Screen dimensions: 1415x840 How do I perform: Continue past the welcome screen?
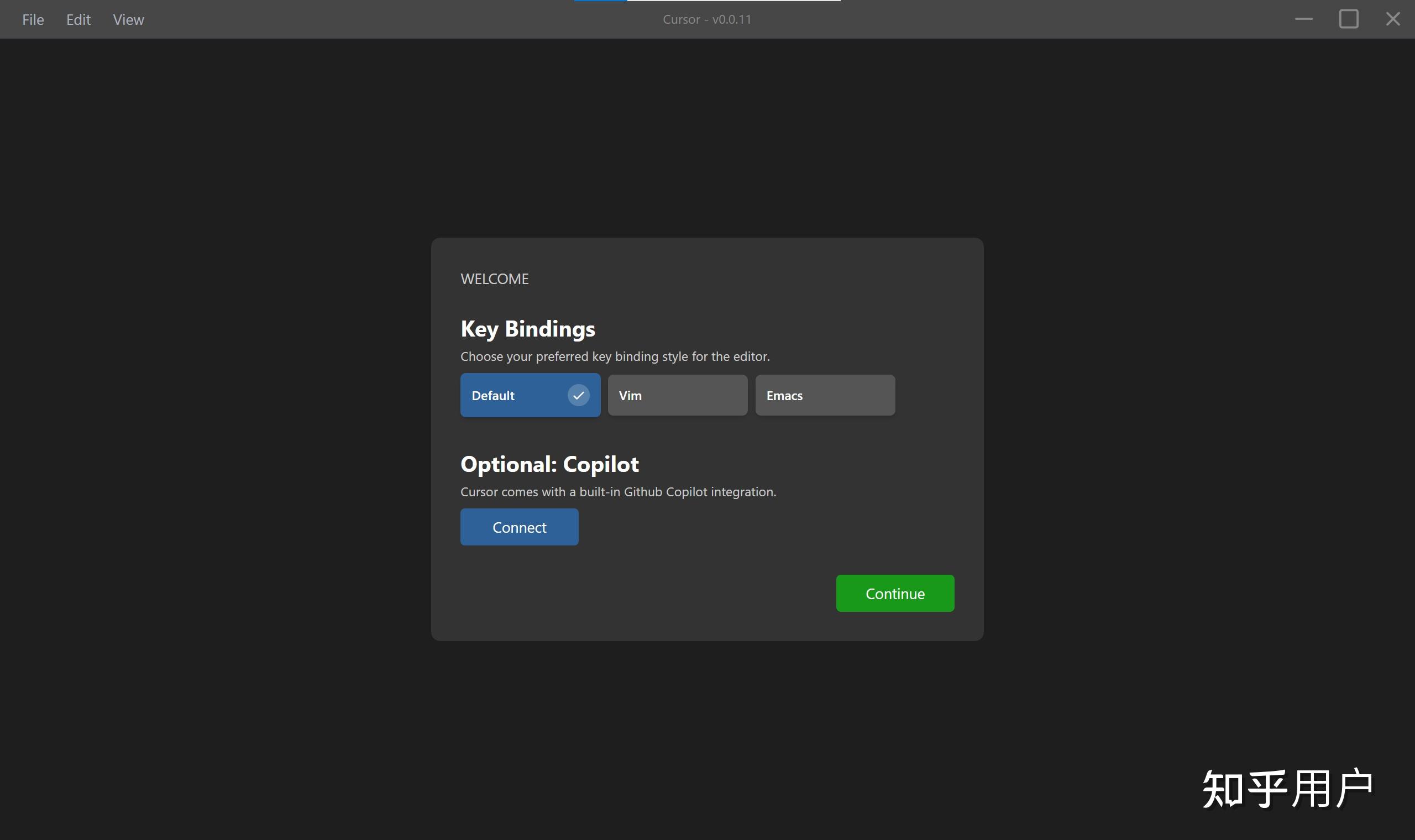click(x=895, y=593)
